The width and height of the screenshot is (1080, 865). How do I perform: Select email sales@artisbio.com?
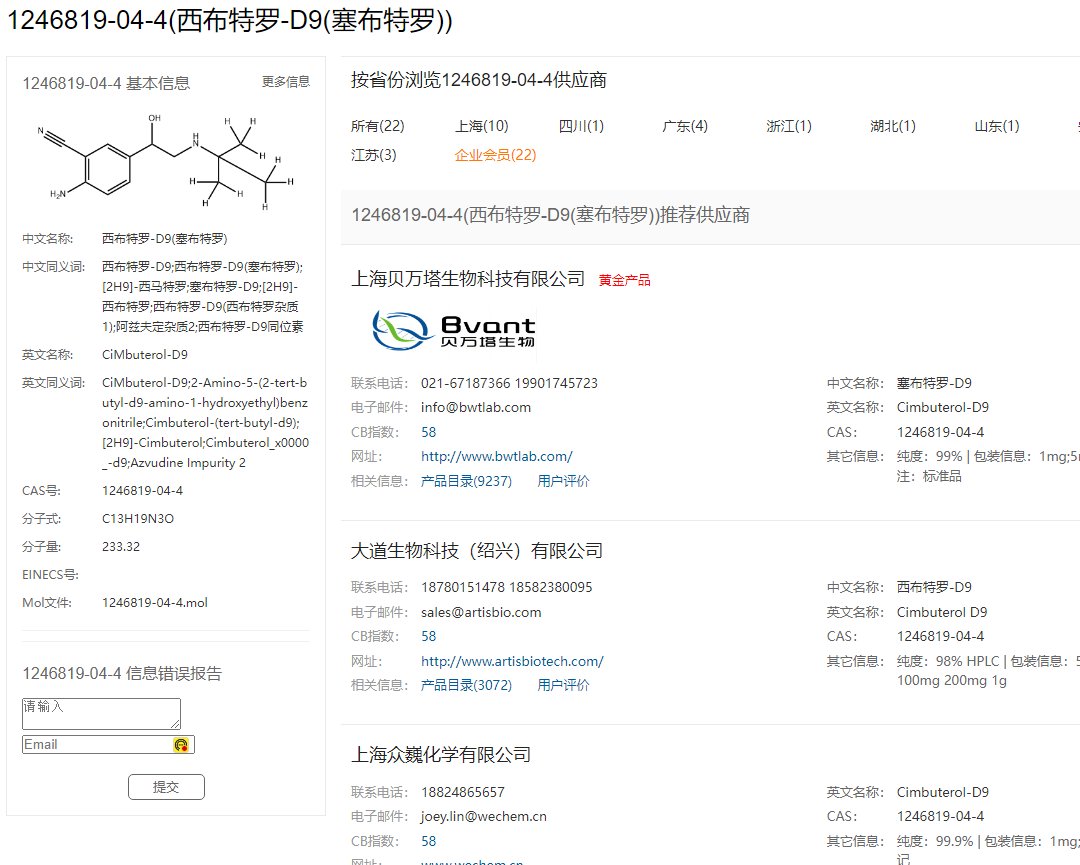tap(481, 613)
